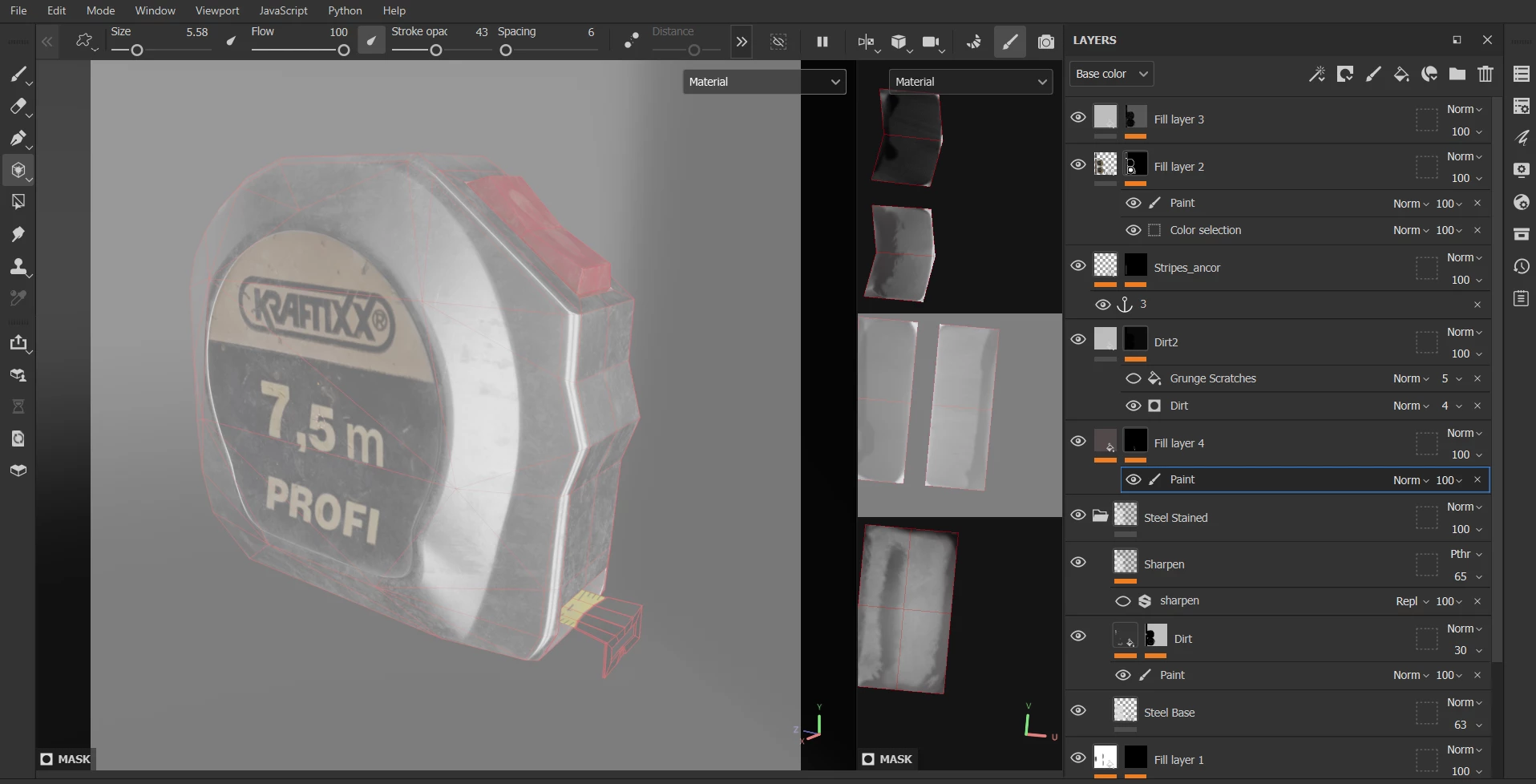
Task: Add a fill layer with bucket icon
Action: (1401, 75)
